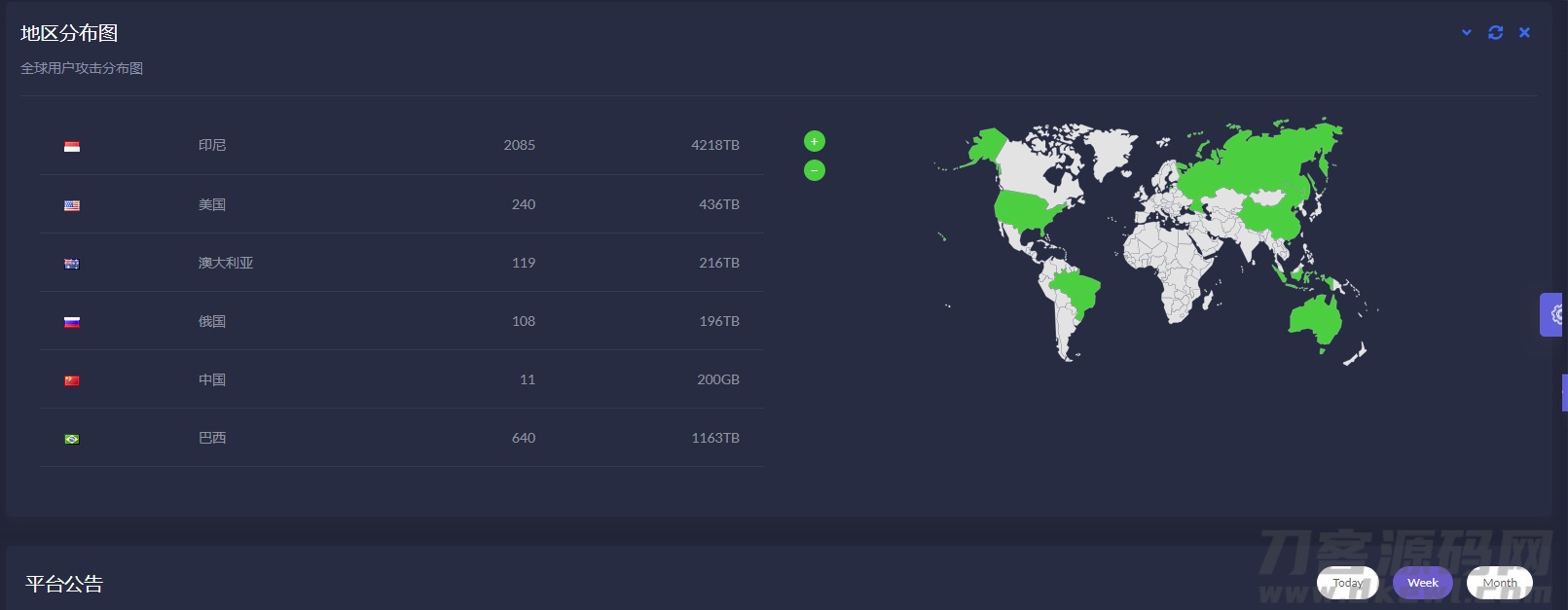Collapse the 地区分布图 panel with chevron
This screenshot has height=610, width=1568.
[1467, 33]
